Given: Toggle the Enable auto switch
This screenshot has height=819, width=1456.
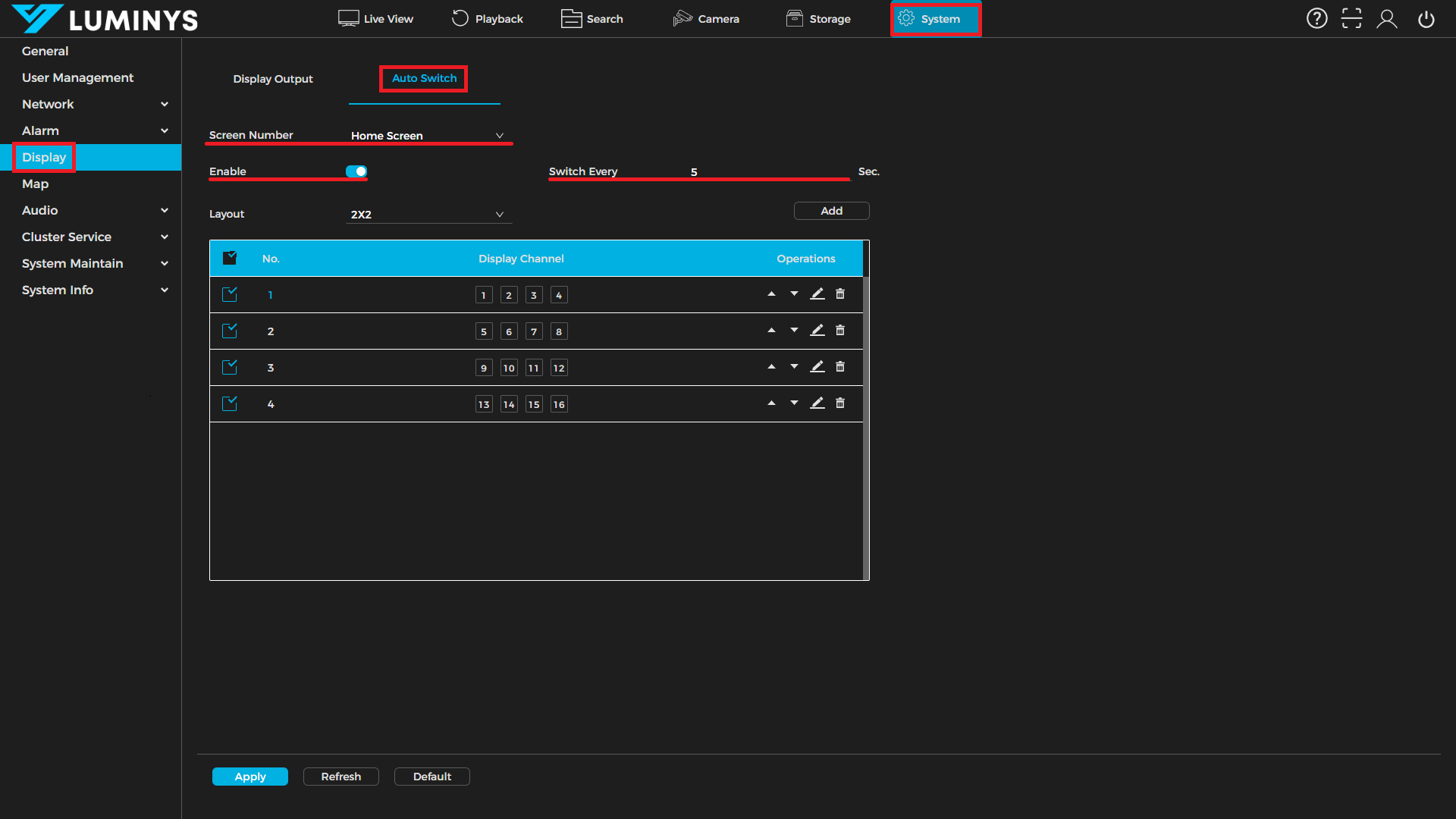Looking at the screenshot, I should click(356, 171).
